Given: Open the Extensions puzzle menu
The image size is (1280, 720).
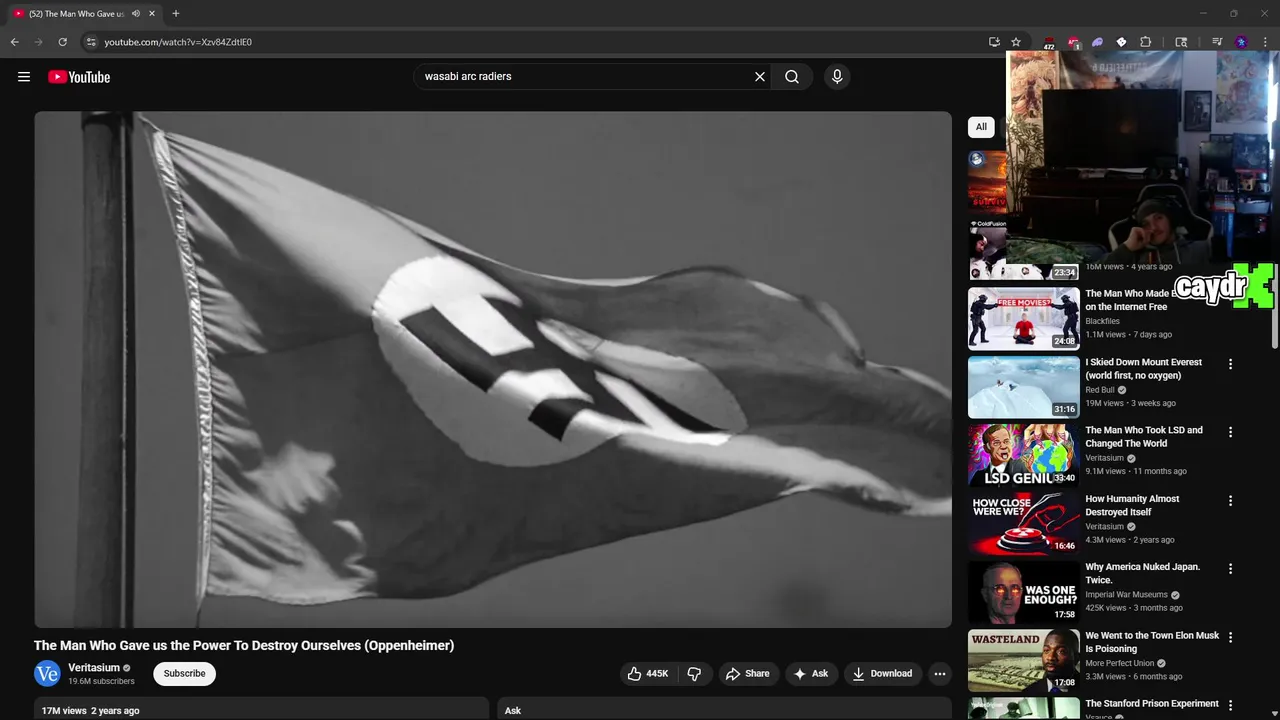Looking at the screenshot, I should 1146,42.
